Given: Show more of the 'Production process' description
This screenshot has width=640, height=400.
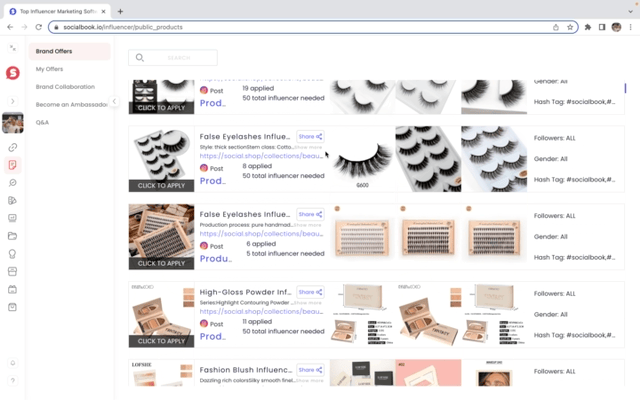Looking at the screenshot, I should tap(307, 225).
